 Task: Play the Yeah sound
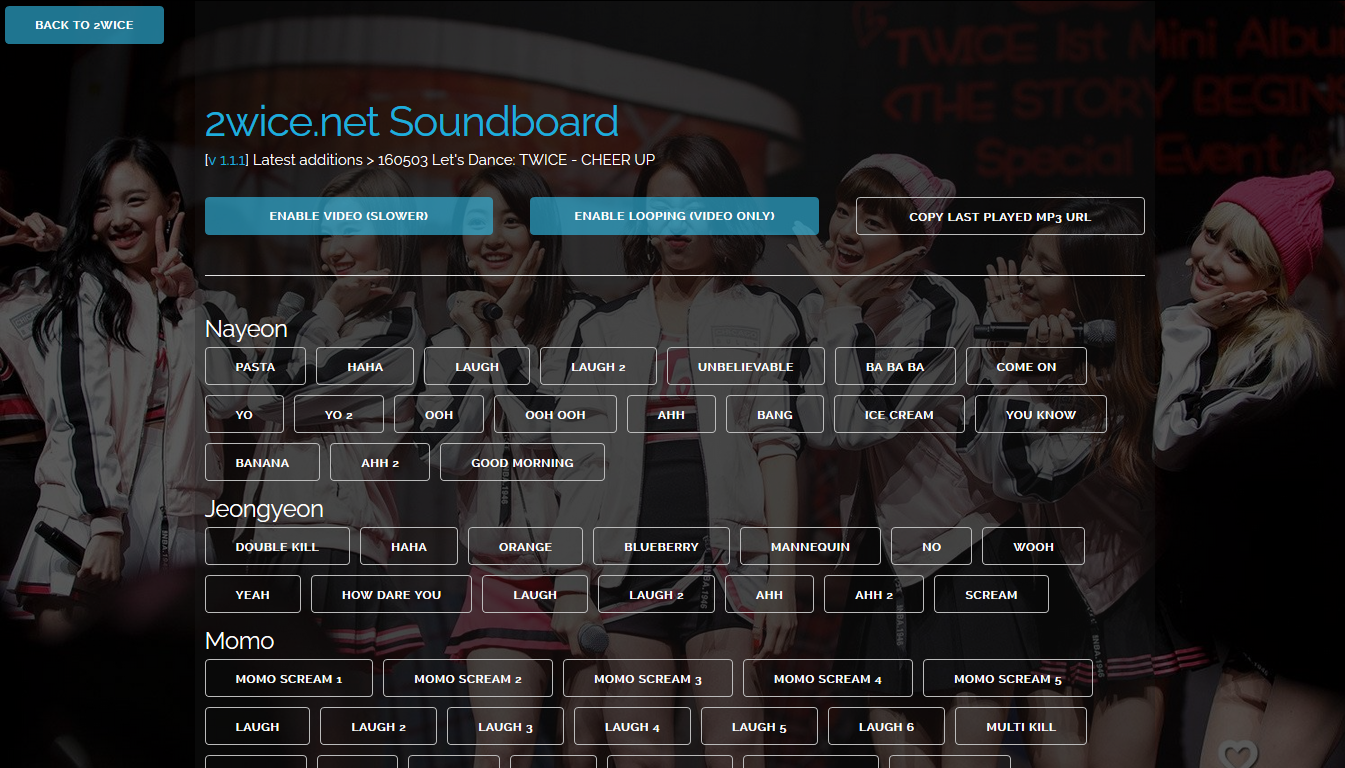(x=252, y=594)
